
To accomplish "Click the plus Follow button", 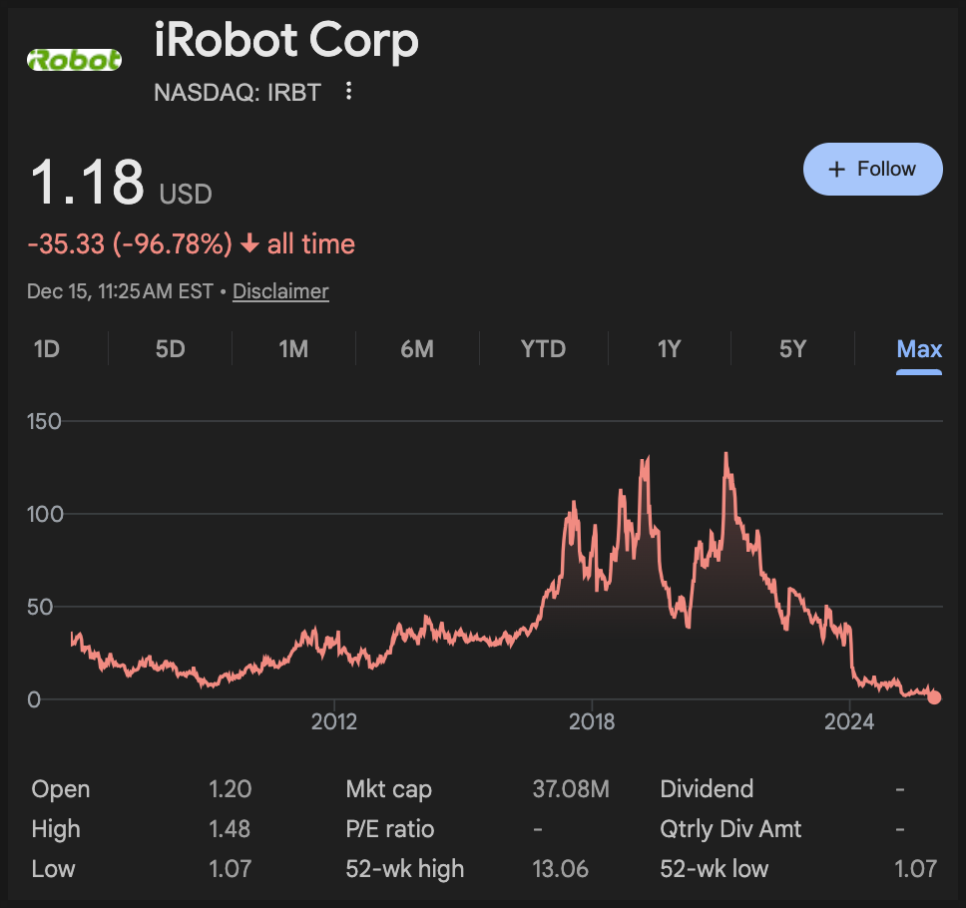I will [x=872, y=169].
